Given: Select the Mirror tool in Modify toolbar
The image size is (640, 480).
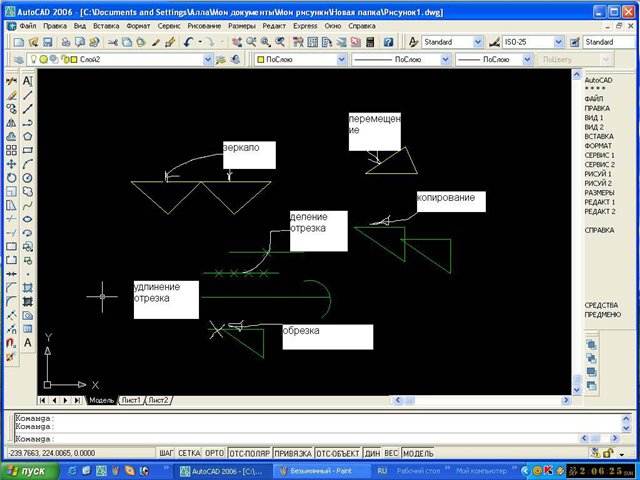Looking at the screenshot, I should (11, 122).
